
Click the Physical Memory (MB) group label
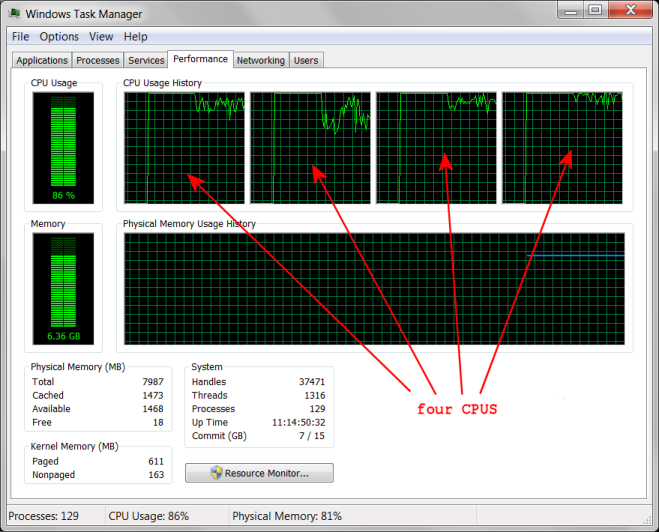point(78,367)
